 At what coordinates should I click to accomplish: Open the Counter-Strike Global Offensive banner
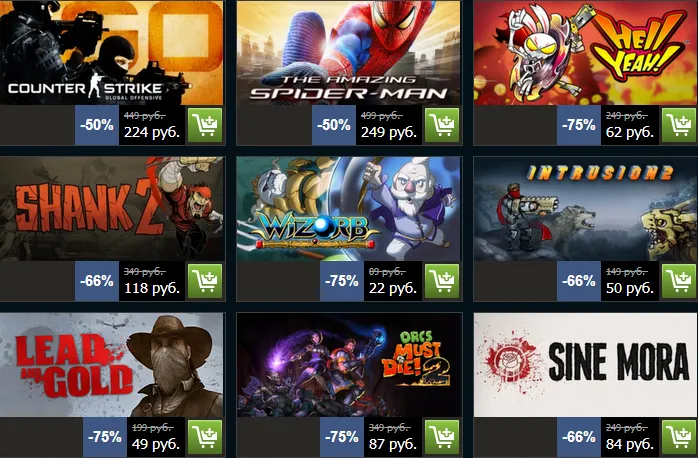coord(111,53)
